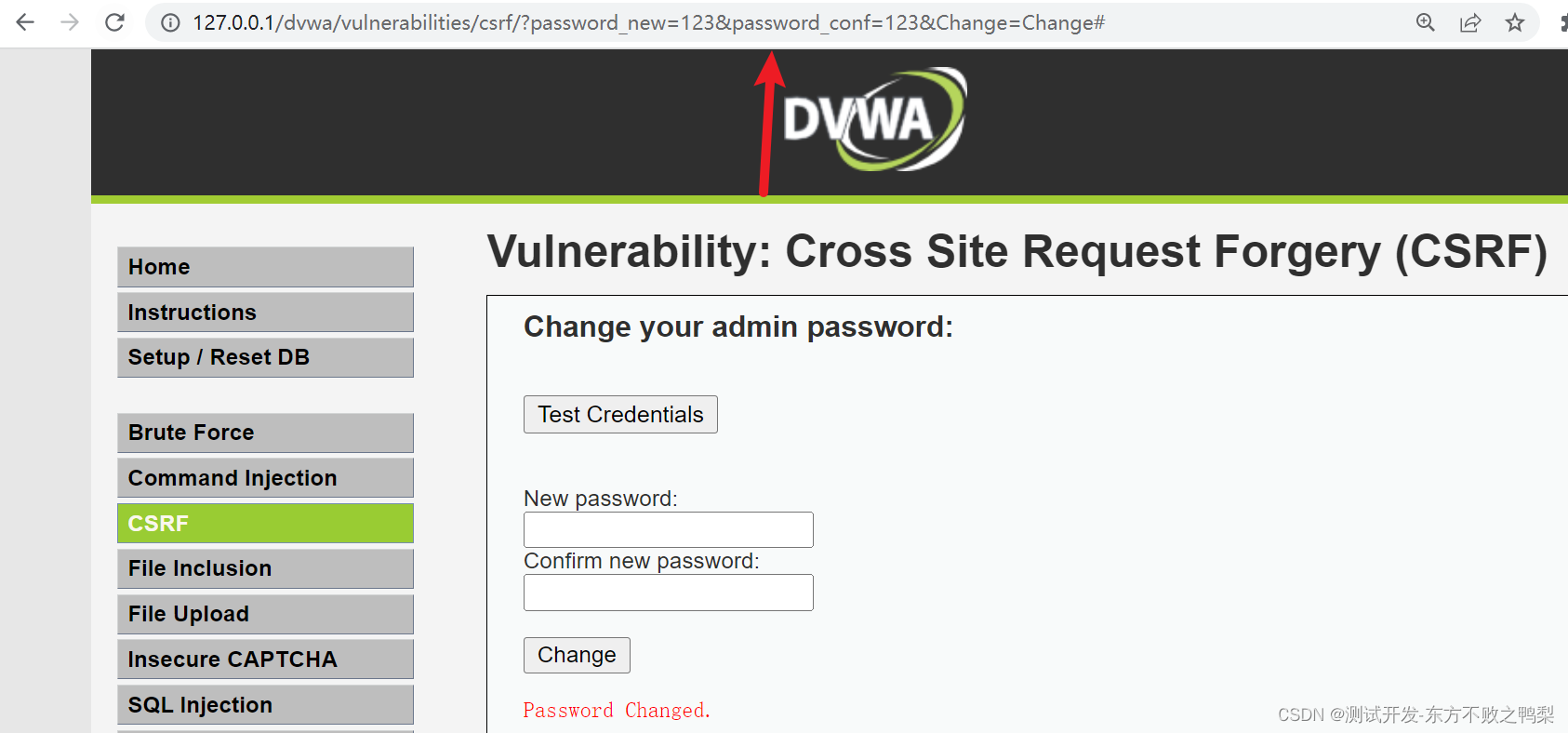1568x733 pixels.
Task: Open the site information icon in address bar
Action: click(x=169, y=22)
